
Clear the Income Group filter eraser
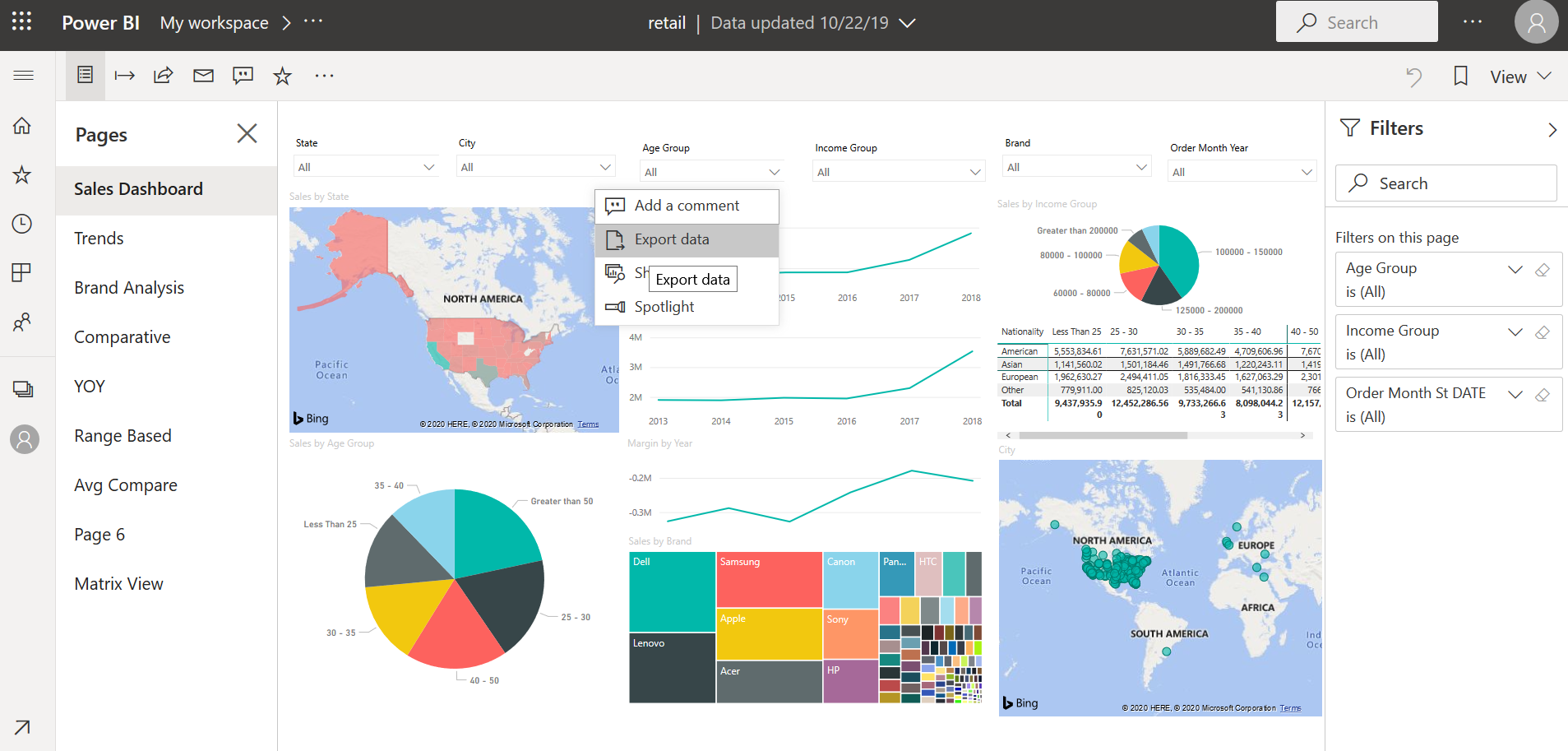coord(1543,332)
